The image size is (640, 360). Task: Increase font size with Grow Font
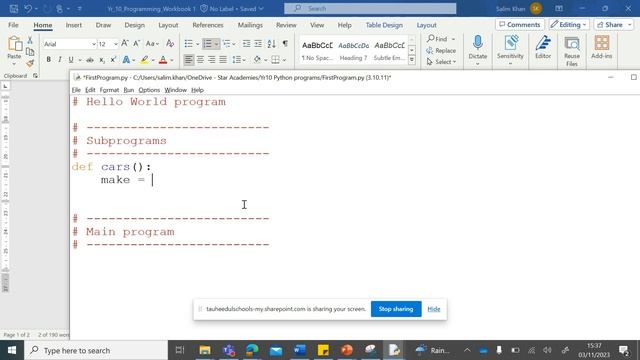(x=125, y=44)
